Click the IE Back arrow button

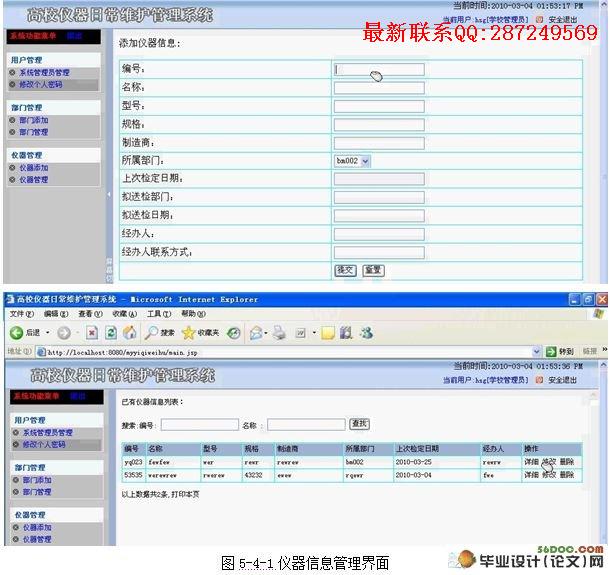click(x=16, y=333)
